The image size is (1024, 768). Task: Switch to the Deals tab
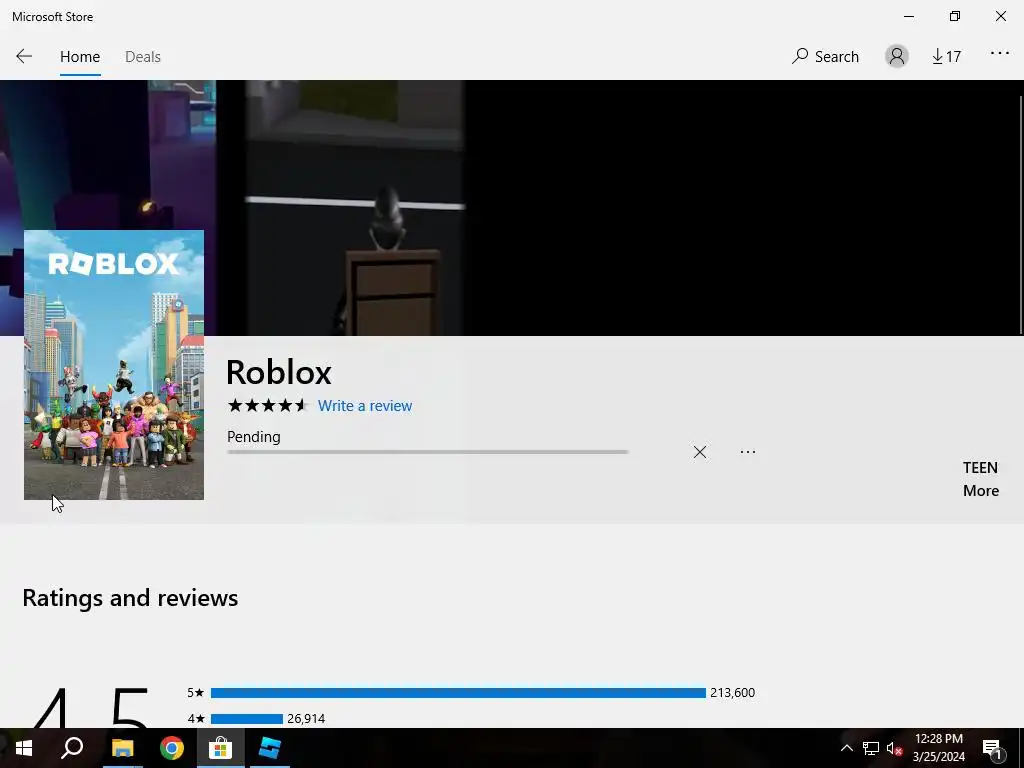point(143,57)
